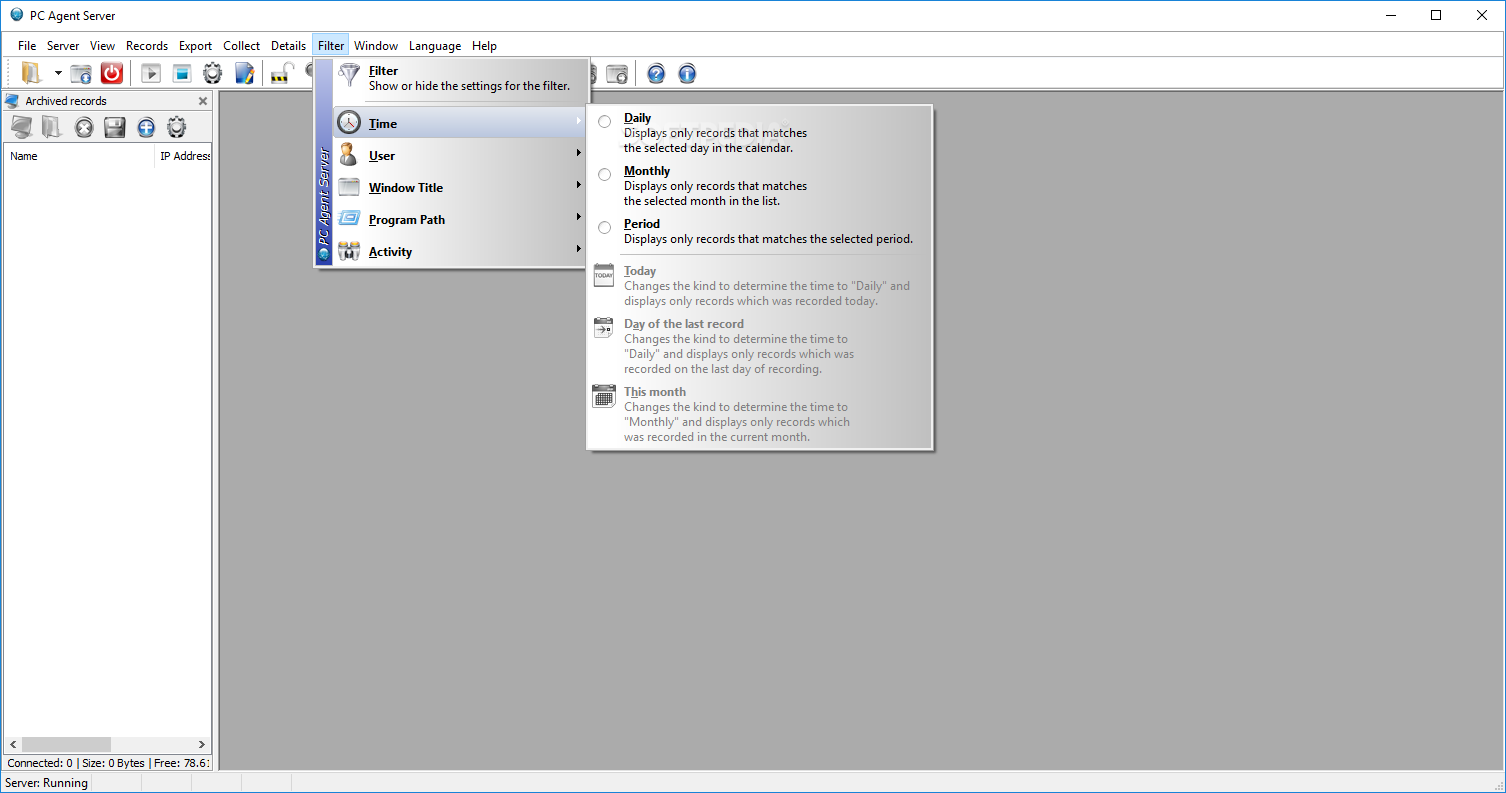
Task: Click the blue plus add icon
Action: [146, 127]
